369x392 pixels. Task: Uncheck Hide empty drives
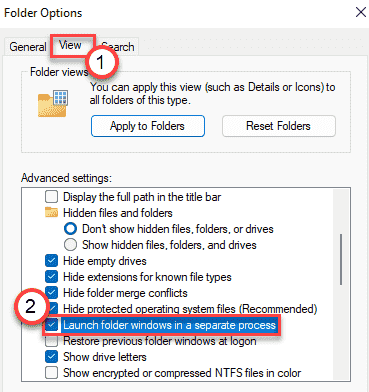tap(51, 261)
